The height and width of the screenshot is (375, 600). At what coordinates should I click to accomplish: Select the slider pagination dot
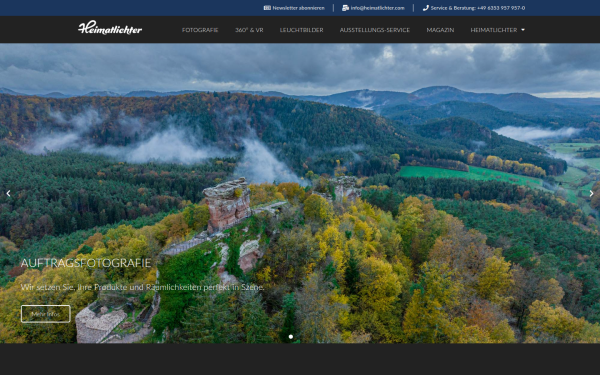(291, 337)
